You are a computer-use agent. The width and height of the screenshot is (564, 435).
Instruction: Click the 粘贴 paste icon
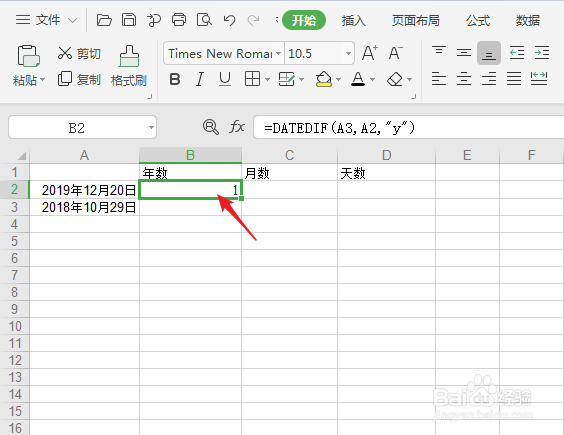tap(28, 56)
